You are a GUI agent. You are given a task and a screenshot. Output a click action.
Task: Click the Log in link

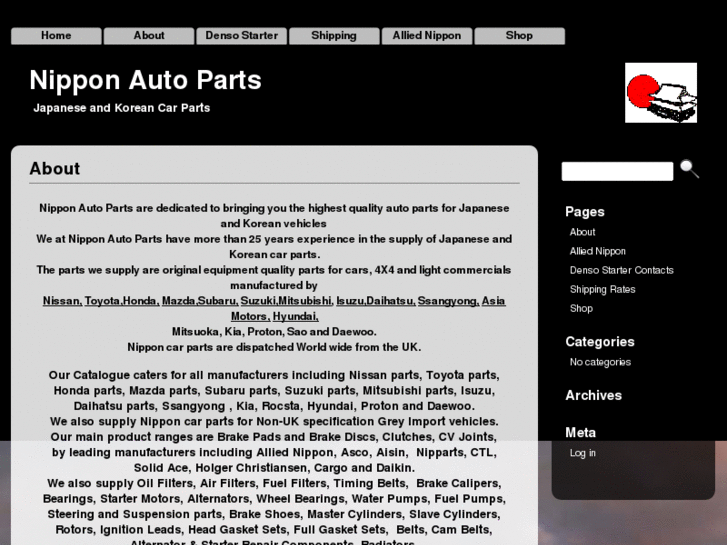click(x=583, y=453)
